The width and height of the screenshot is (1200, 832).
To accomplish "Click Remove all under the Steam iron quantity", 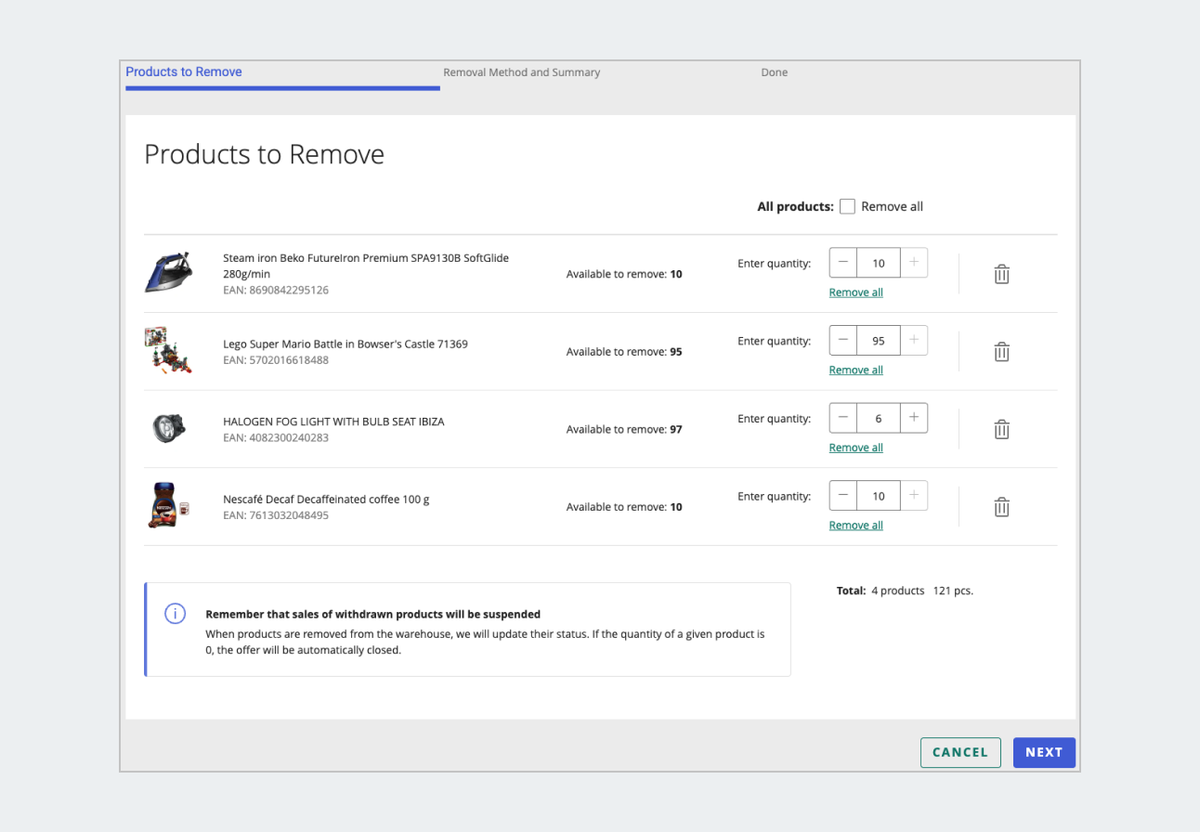I will 855,291.
